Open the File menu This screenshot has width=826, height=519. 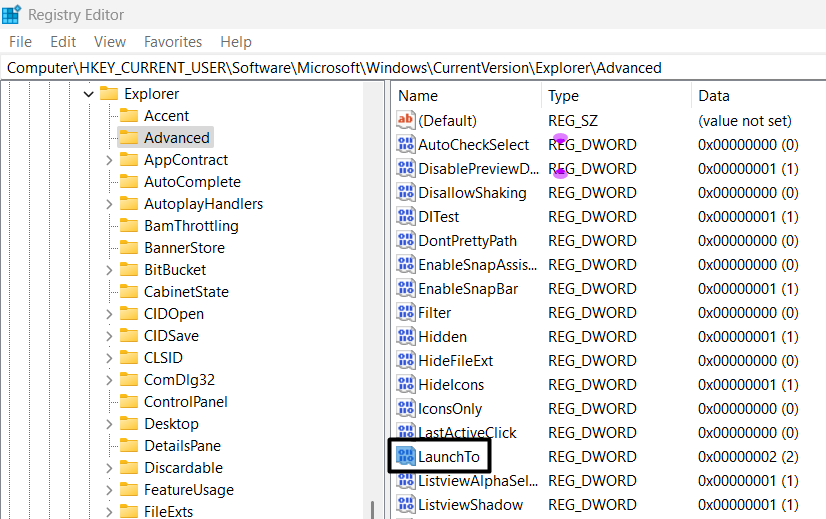pos(20,42)
